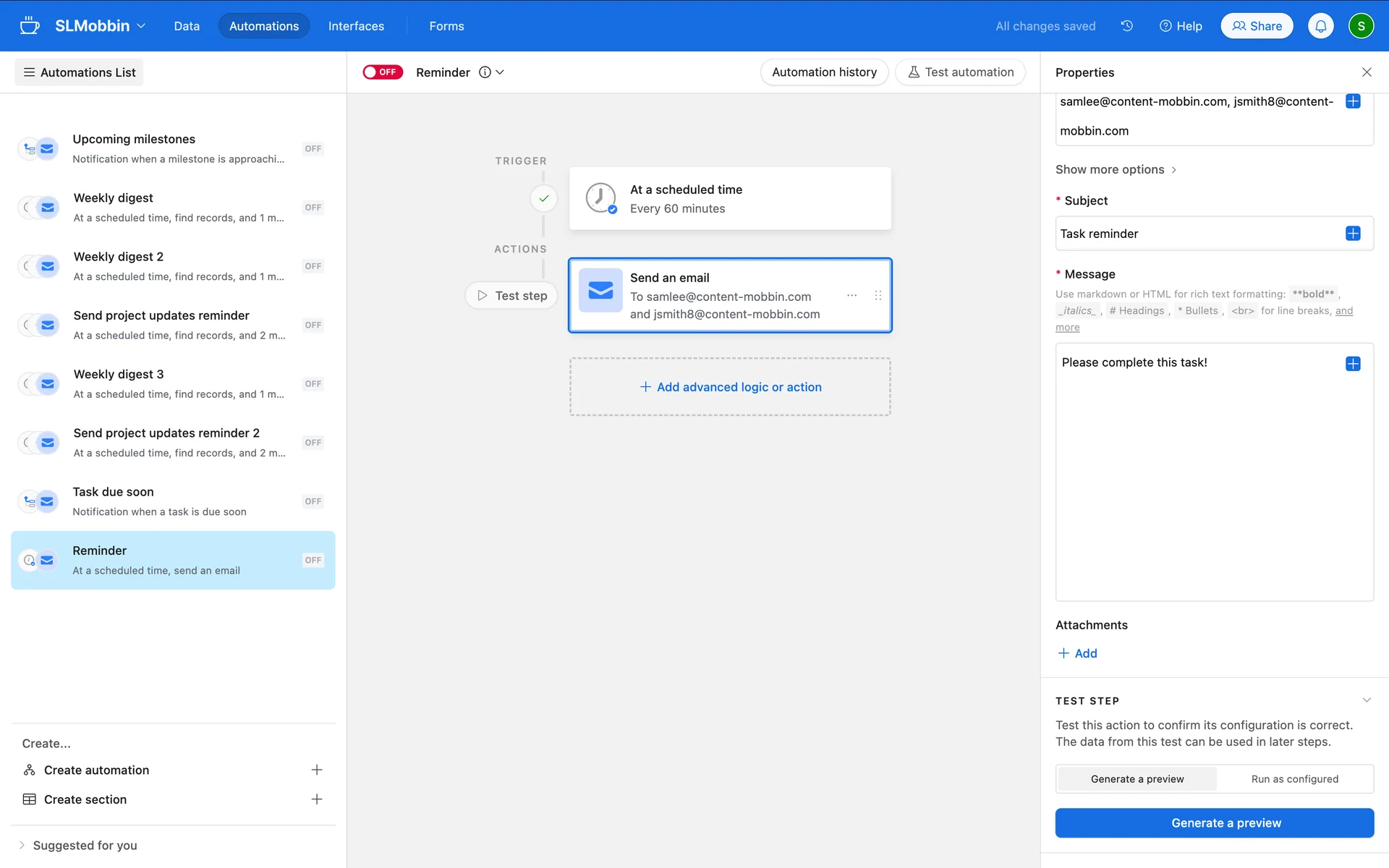Click into the Message text field
Image resolution: width=1389 pixels, height=868 pixels.
(1201, 477)
